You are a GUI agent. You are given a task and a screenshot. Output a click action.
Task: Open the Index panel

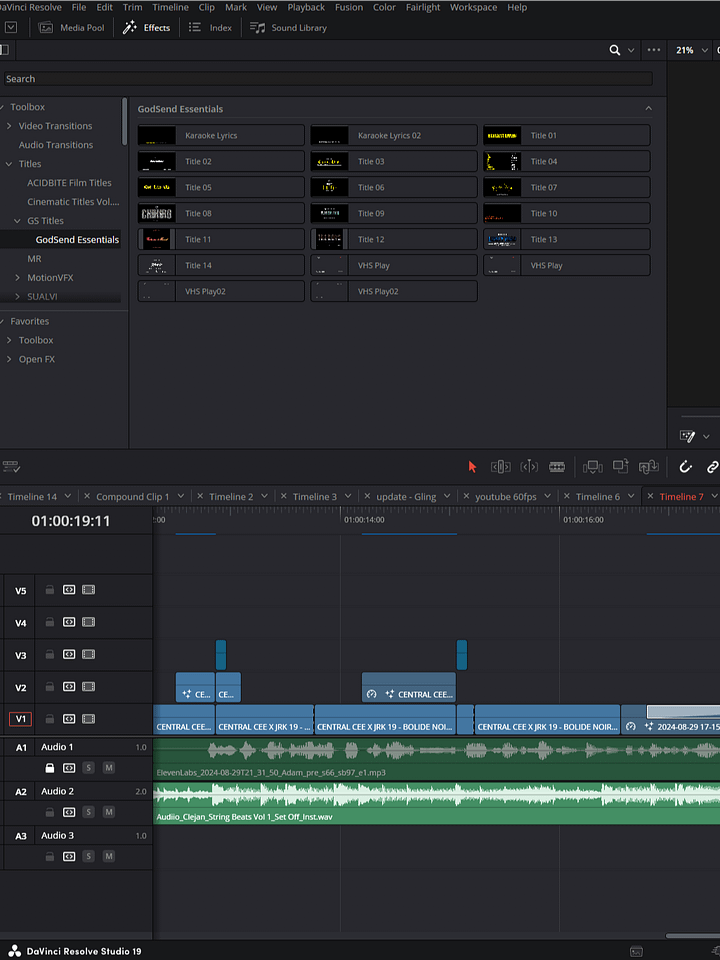pyautogui.click(x=210, y=28)
